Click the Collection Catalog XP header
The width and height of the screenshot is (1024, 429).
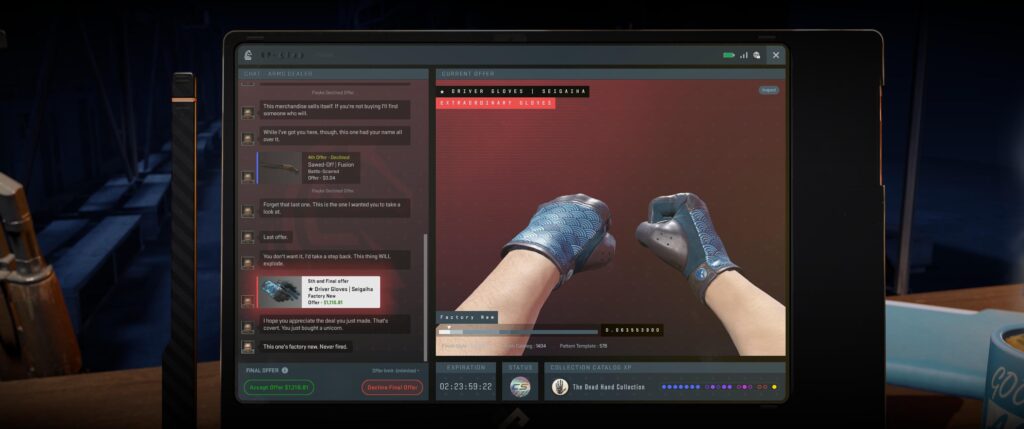665,368
